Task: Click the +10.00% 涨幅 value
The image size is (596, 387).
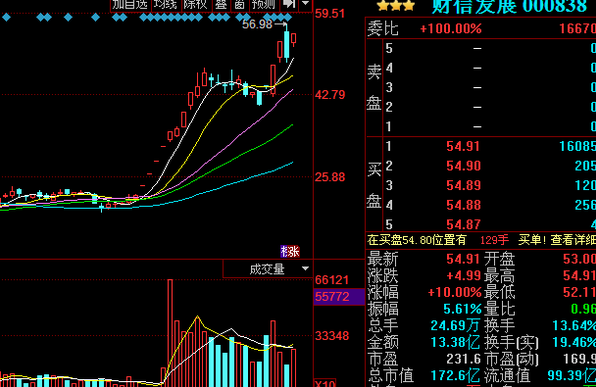Action: pos(455,292)
